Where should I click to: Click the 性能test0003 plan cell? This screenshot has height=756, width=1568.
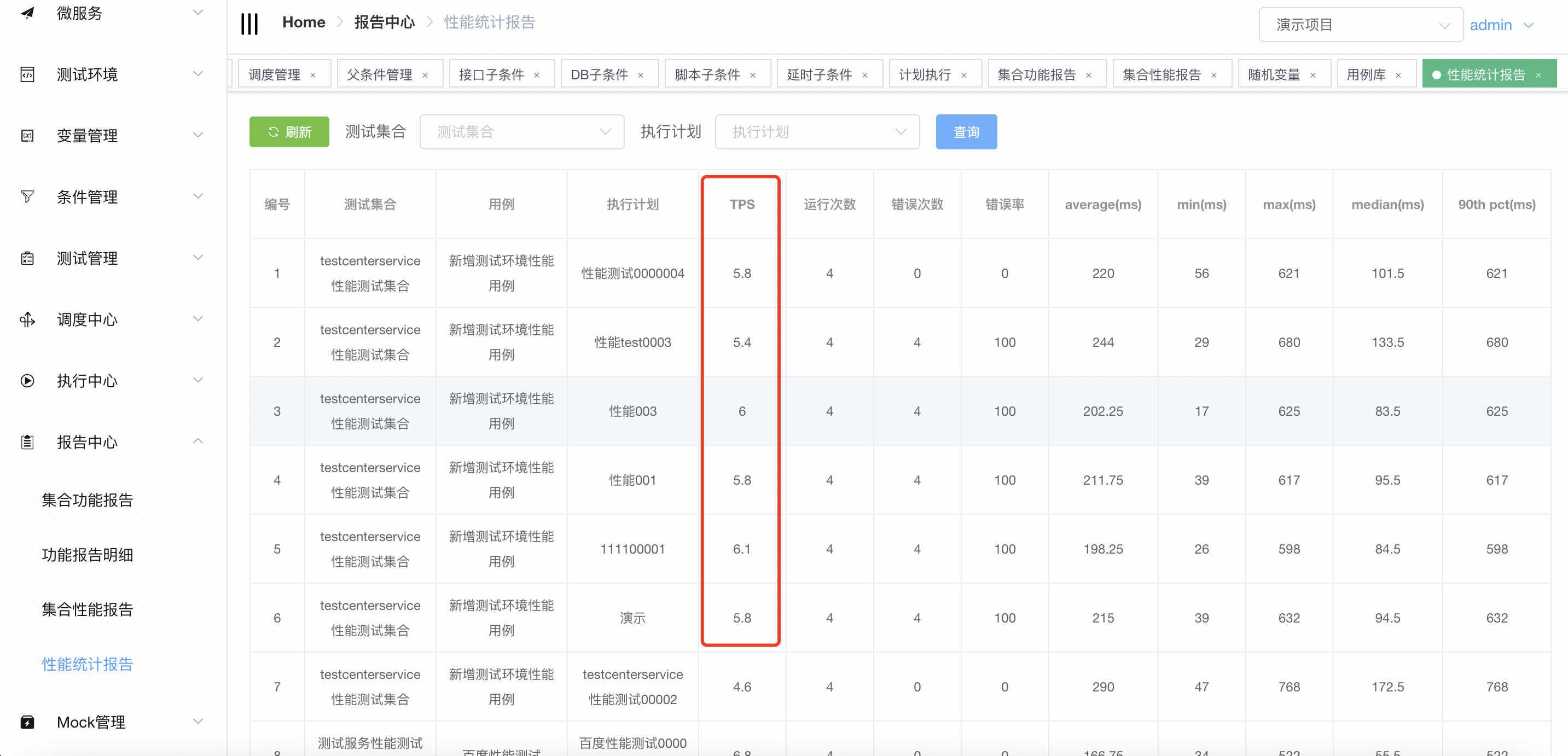pos(632,342)
